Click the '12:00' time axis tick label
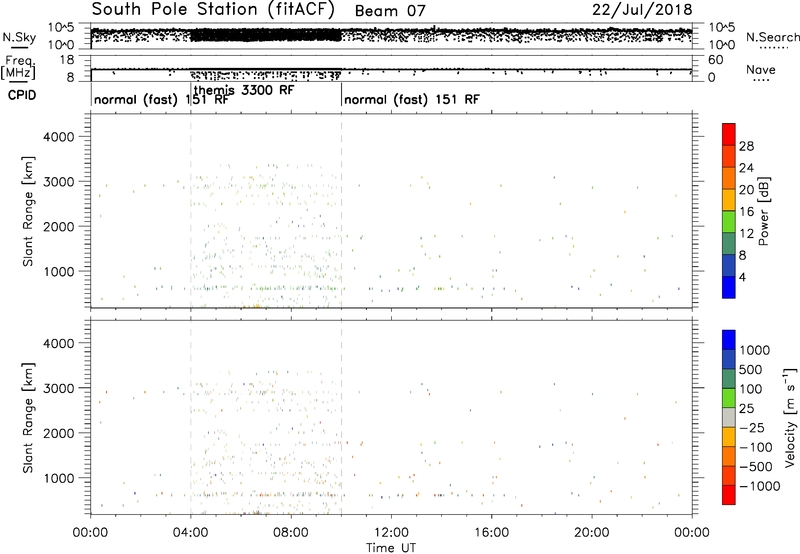The width and height of the screenshot is (800, 554). coord(391,533)
